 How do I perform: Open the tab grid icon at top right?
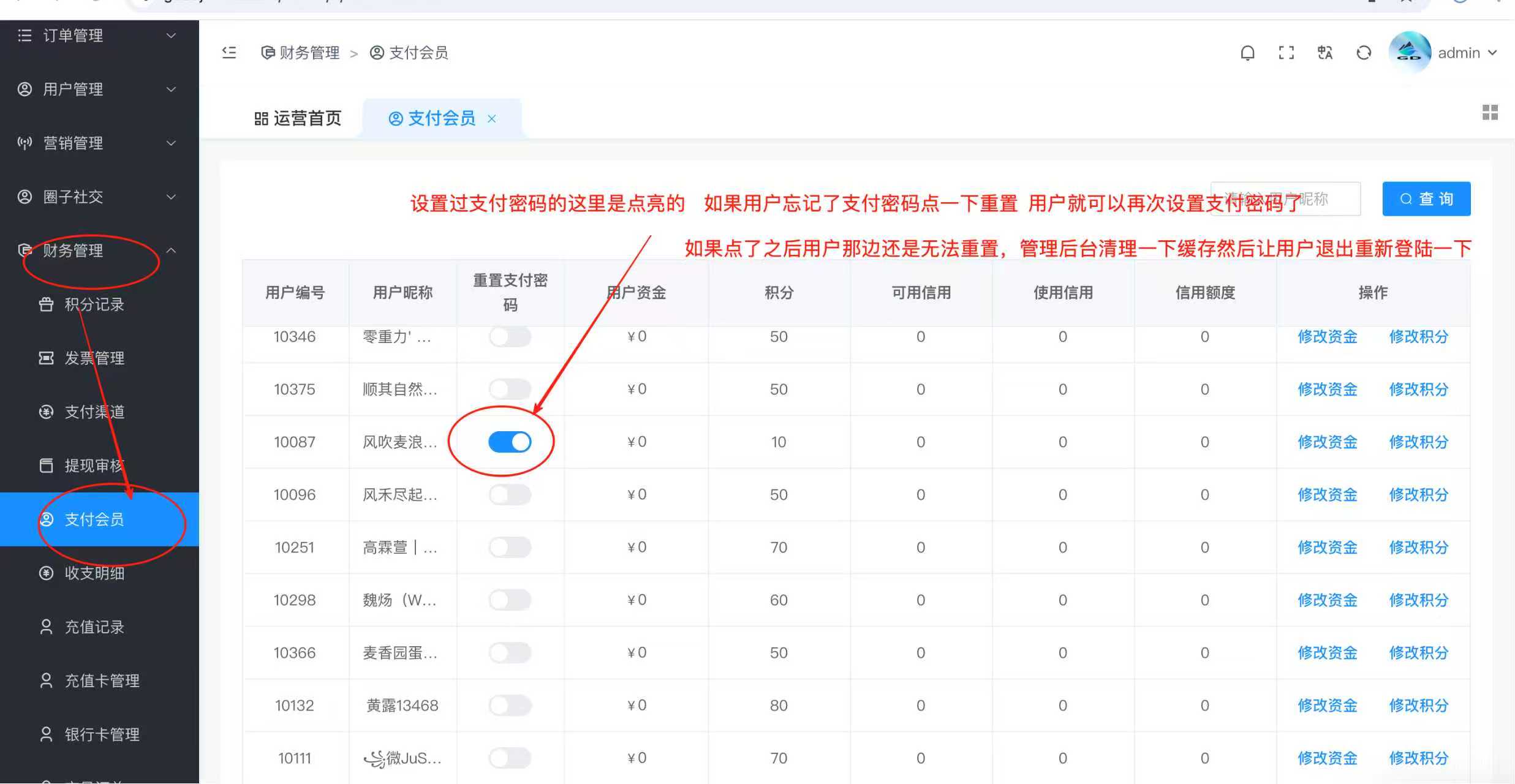[x=1490, y=112]
